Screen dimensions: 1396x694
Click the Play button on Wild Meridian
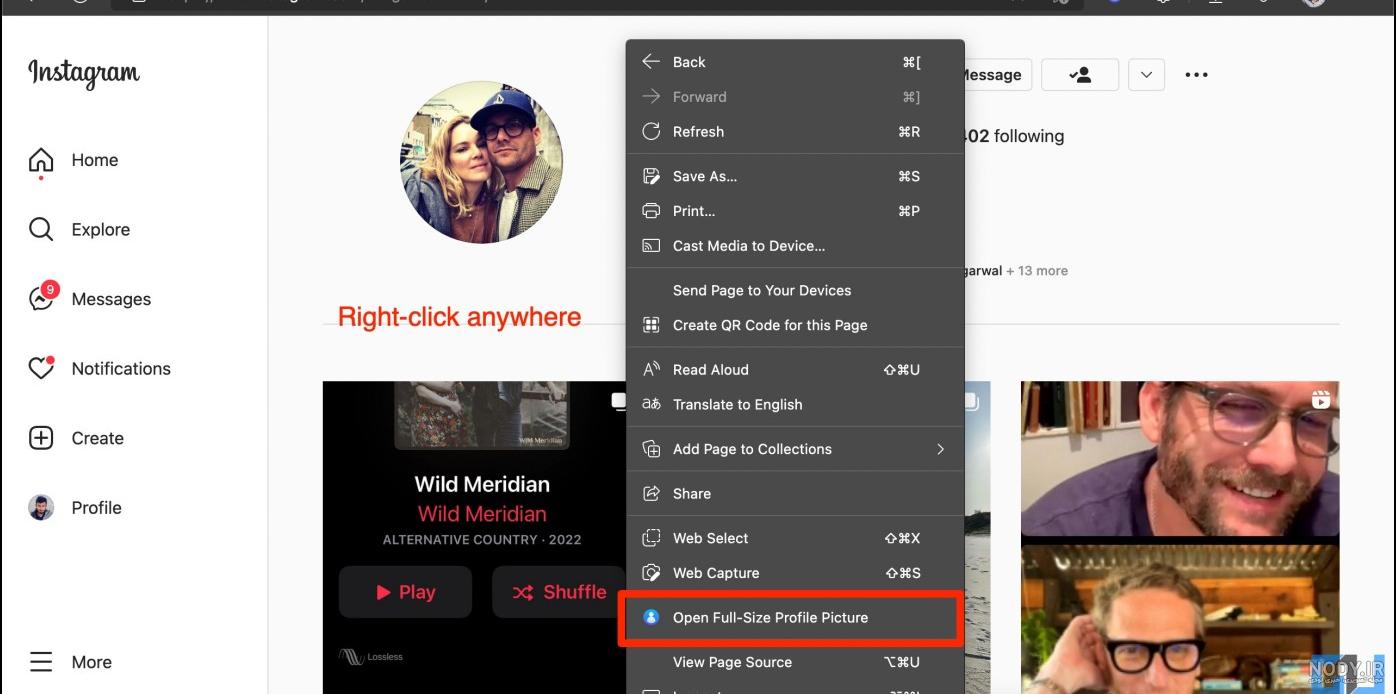click(x=405, y=592)
